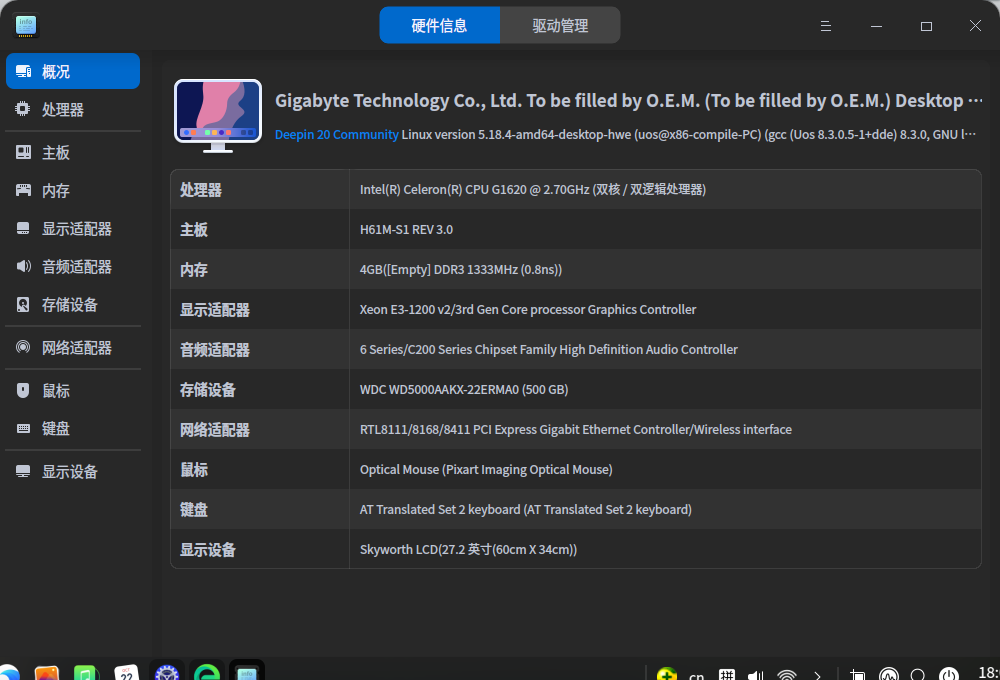The width and height of the screenshot is (1000, 680).
Task: Open Control Center from the taskbar gear
Action: (167, 674)
